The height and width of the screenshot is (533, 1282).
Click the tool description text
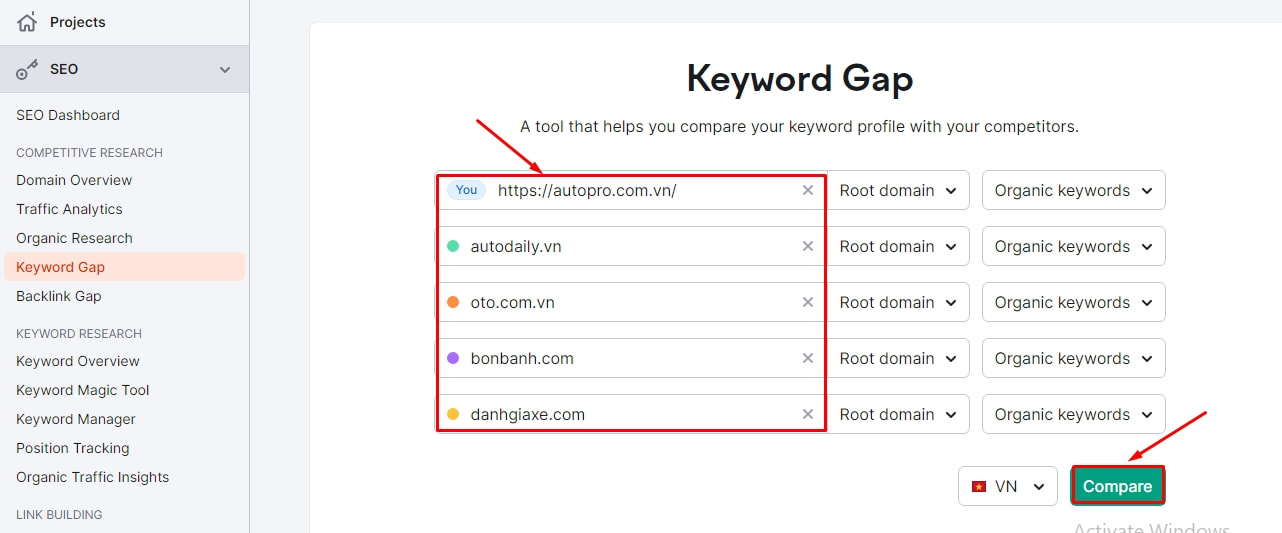pyautogui.click(x=799, y=127)
